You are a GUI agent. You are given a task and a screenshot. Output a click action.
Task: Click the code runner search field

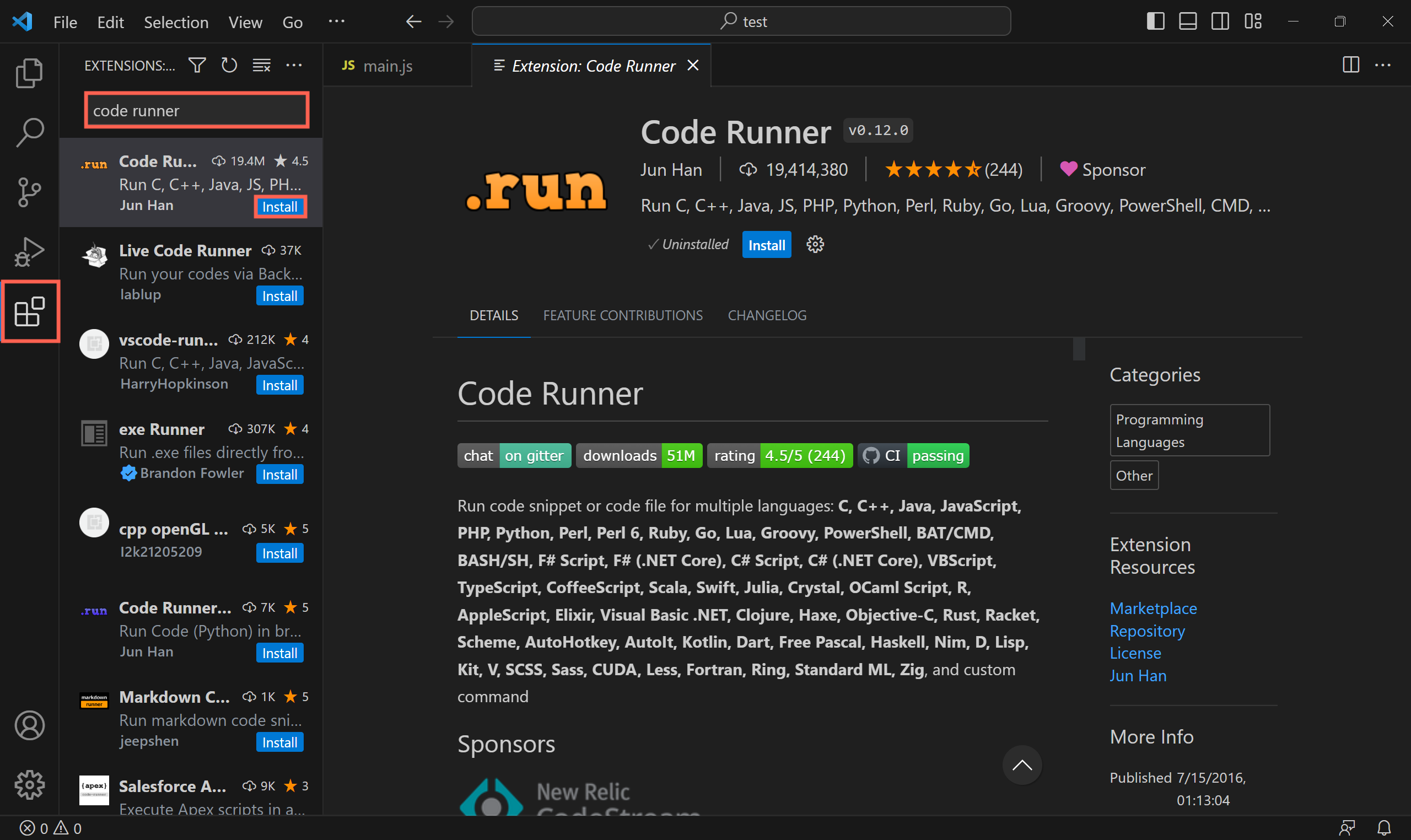click(x=196, y=110)
